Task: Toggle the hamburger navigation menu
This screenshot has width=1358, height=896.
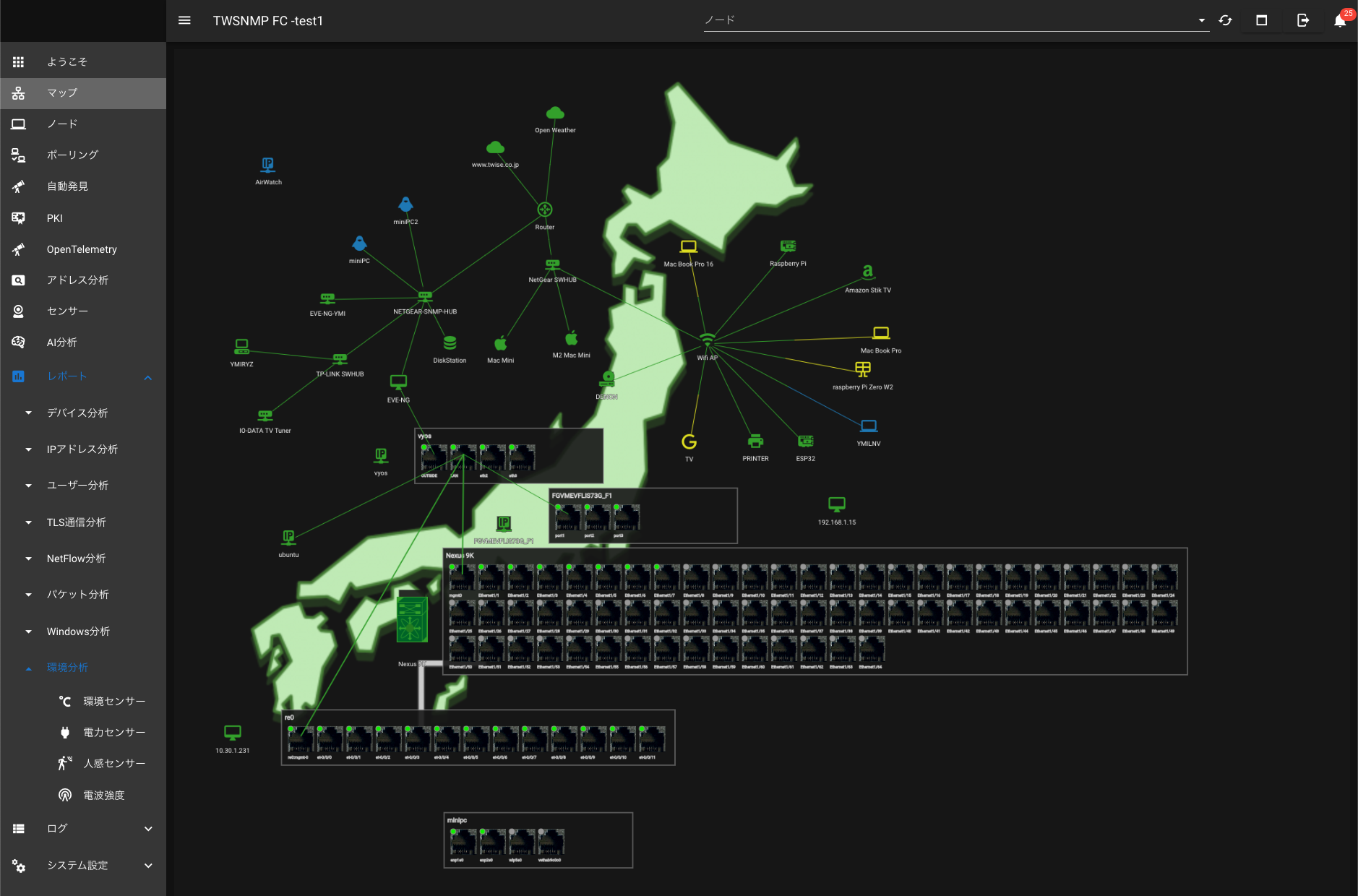Action: 184,20
